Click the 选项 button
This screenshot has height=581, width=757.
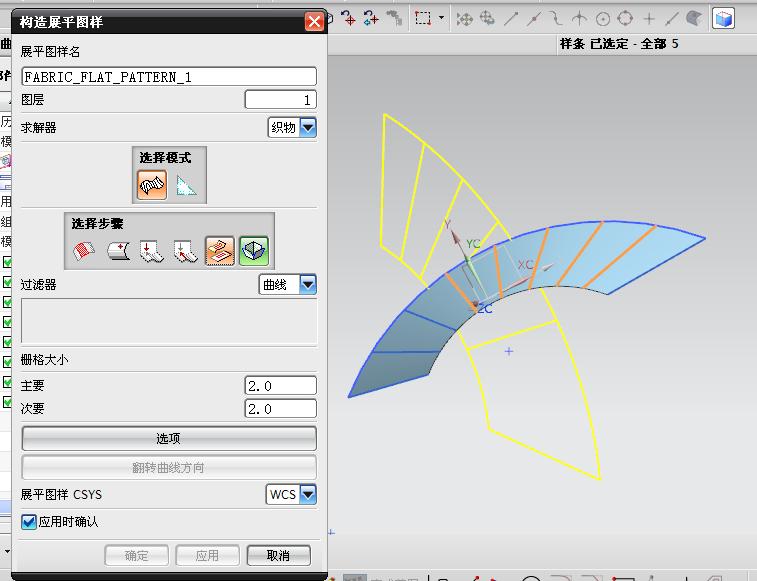click(169, 438)
